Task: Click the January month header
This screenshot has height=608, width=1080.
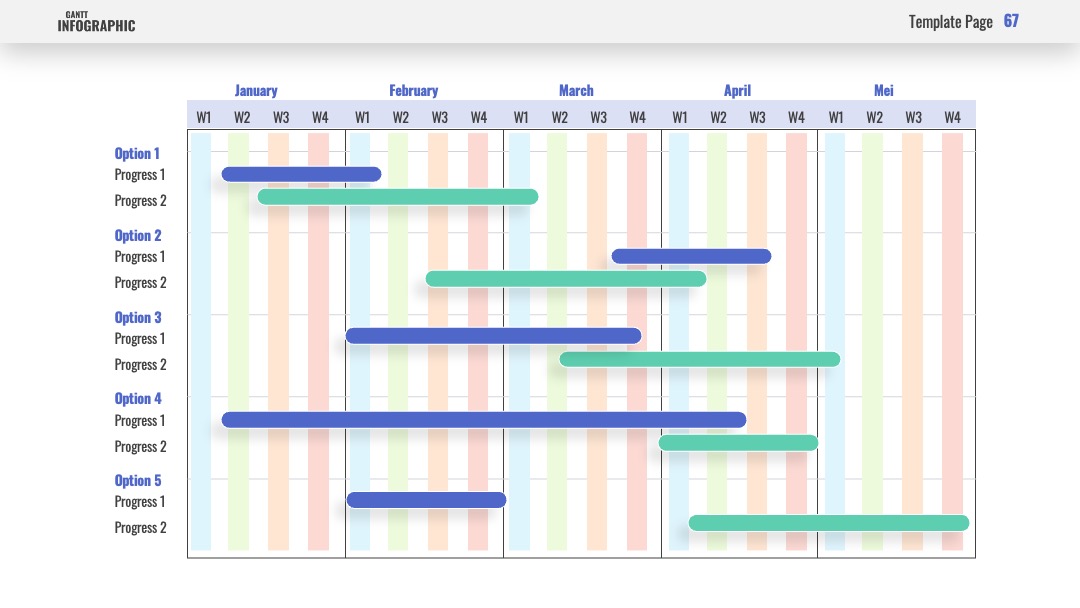Action: (256, 90)
